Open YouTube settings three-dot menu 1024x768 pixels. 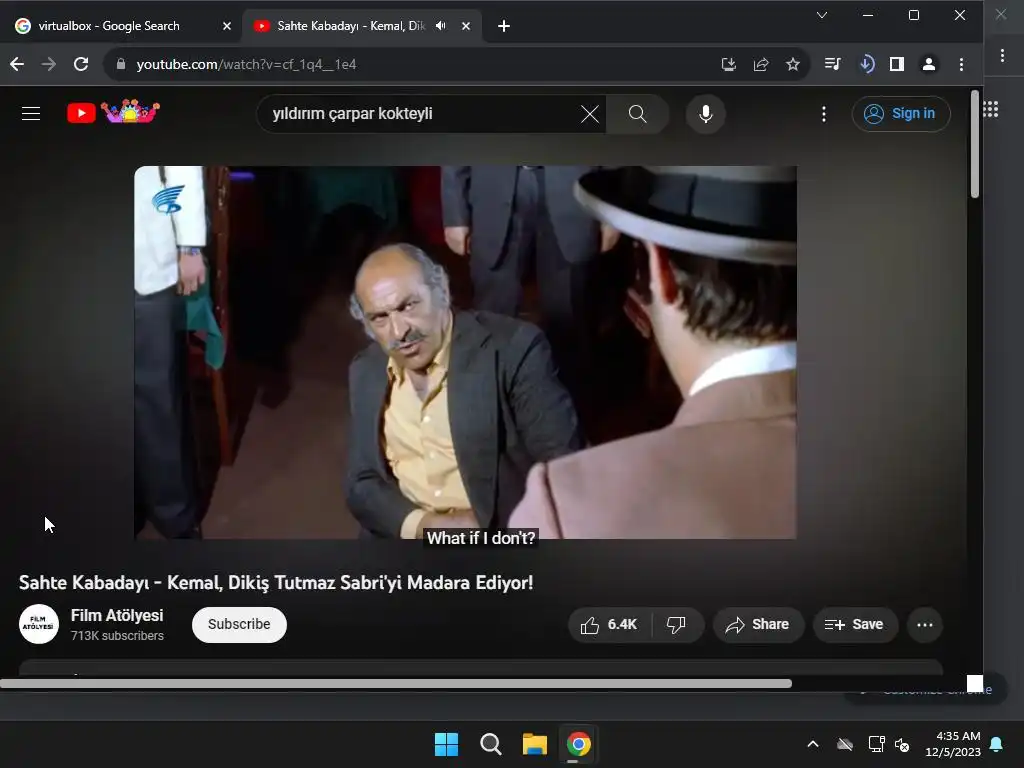tap(824, 114)
